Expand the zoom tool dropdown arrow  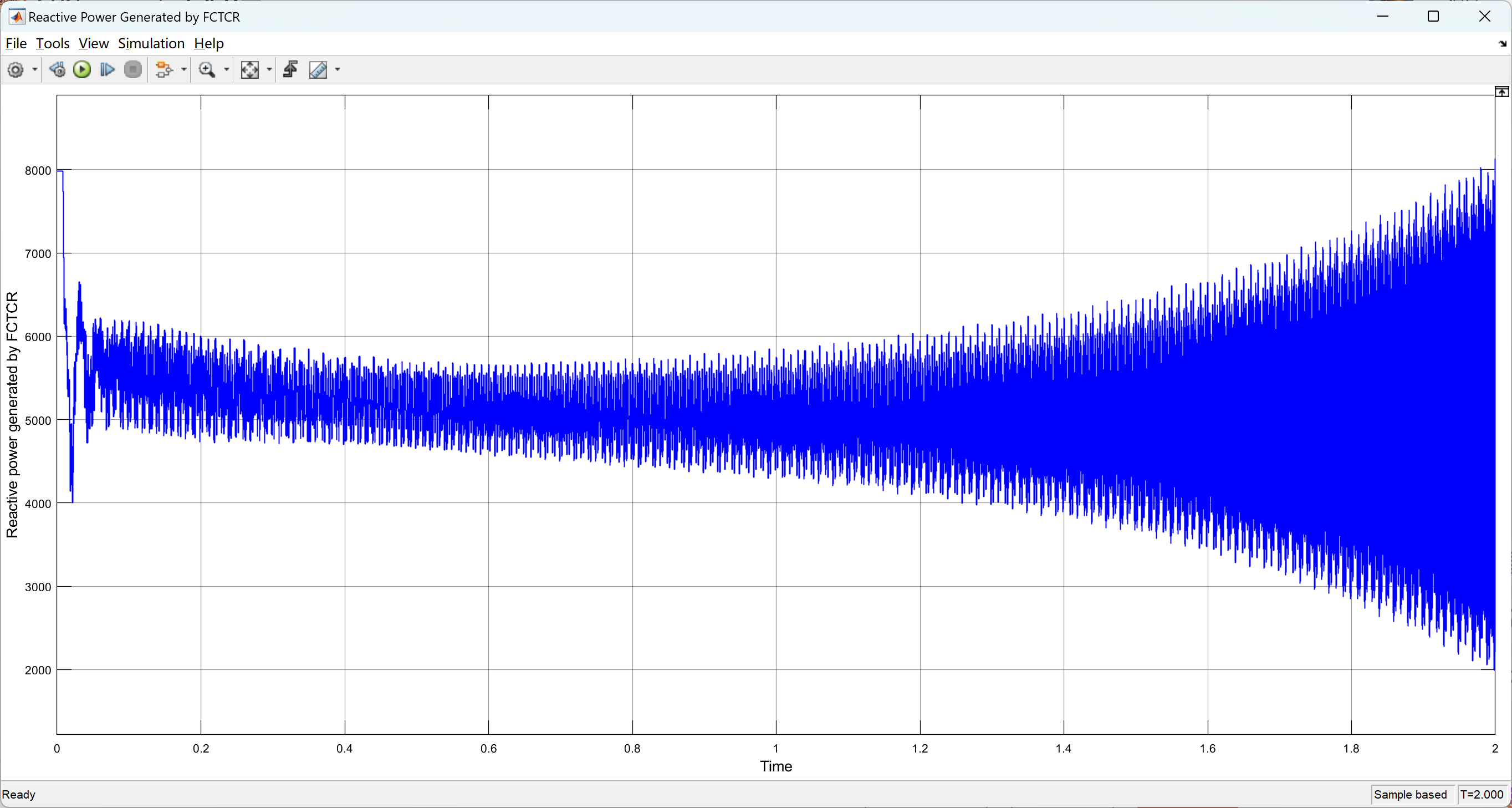point(227,70)
